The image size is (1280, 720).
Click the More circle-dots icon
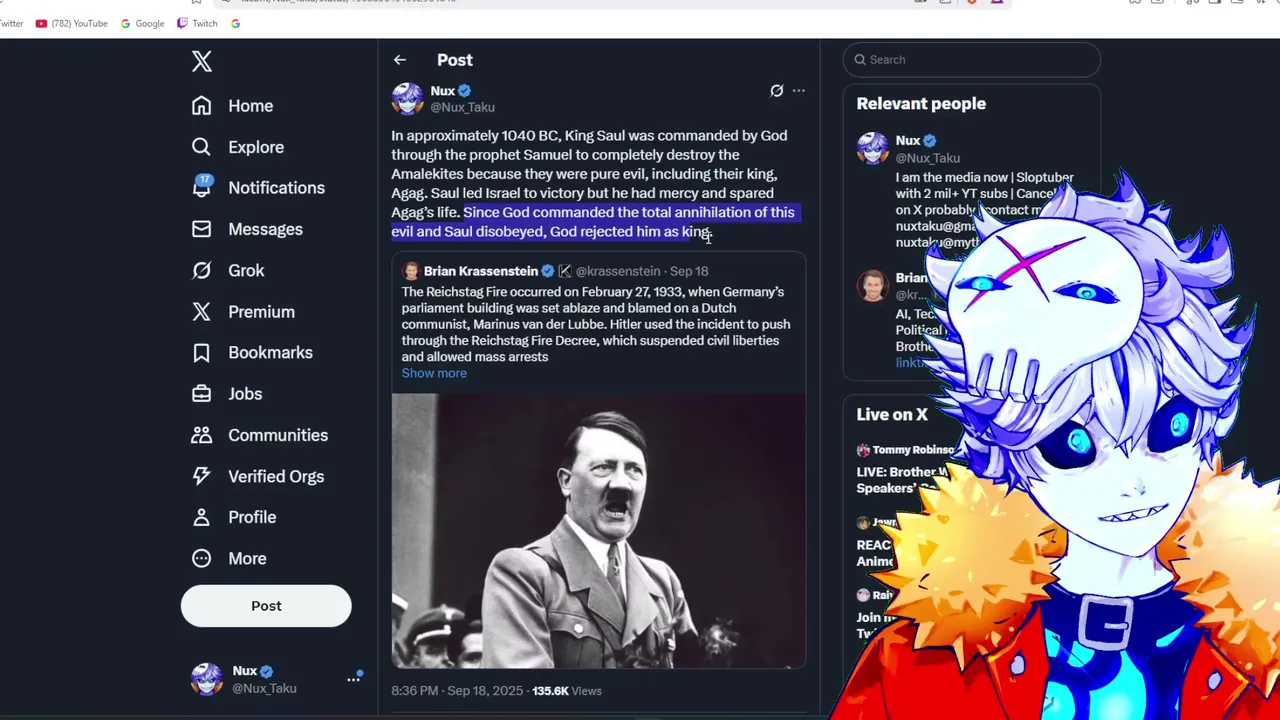tap(202, 559)
